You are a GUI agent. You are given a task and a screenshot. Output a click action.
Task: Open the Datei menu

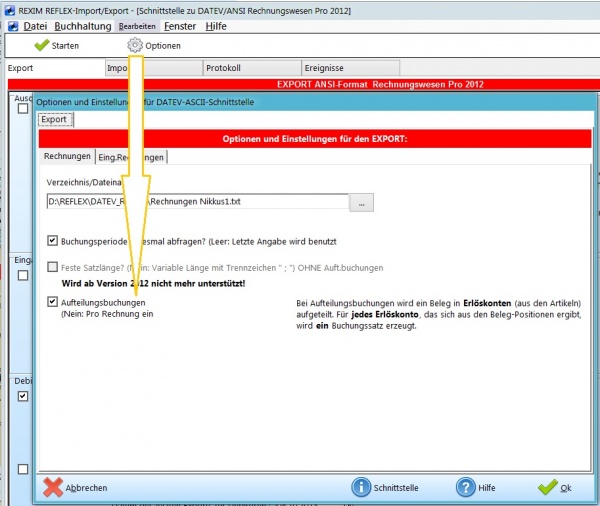click(x=35, y=26)
